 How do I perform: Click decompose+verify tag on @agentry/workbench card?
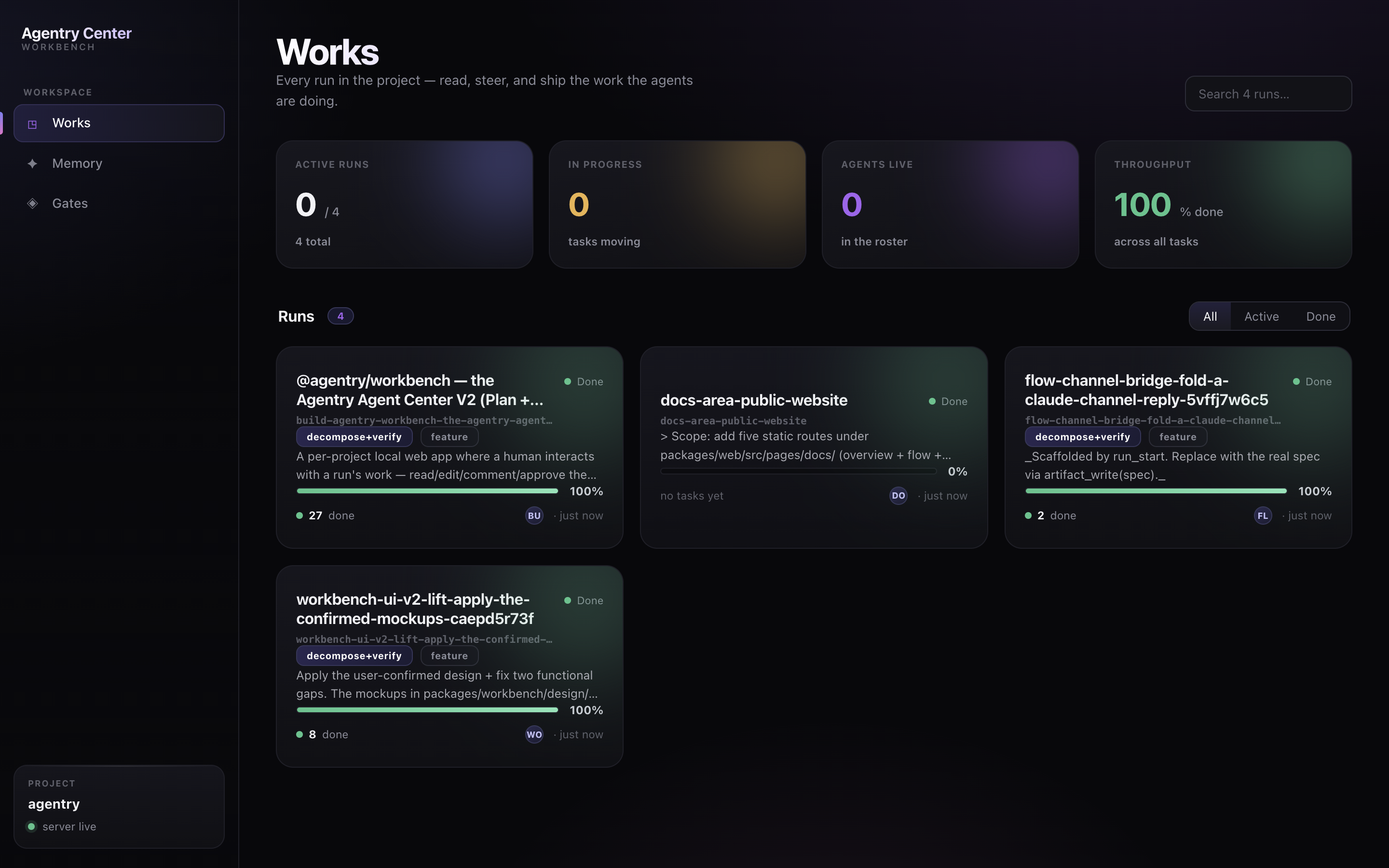click(x=354, y=437)
